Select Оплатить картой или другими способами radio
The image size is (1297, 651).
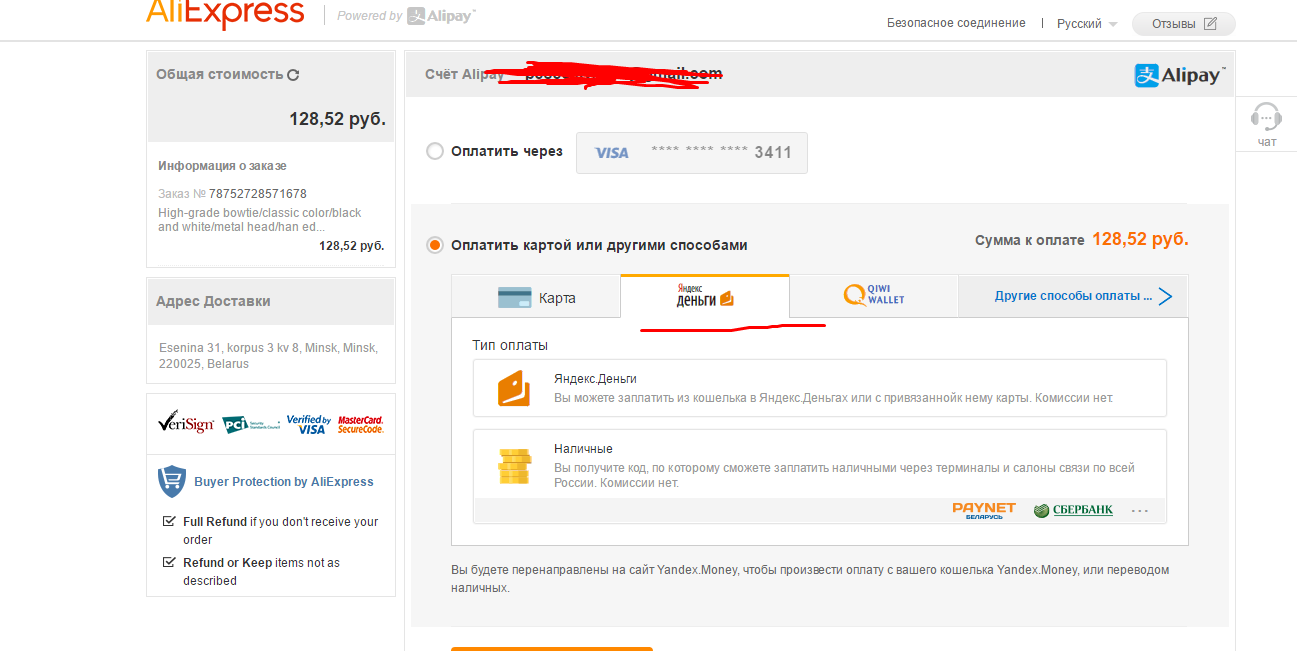click(435, 245)
